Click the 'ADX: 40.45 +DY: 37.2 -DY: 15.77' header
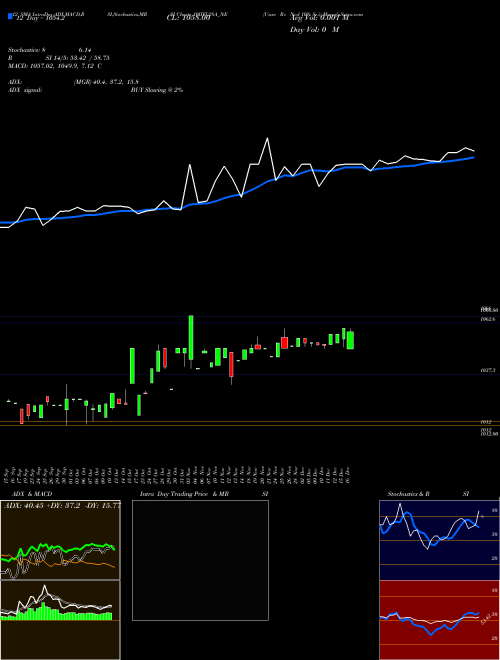Image resolution: width=500 pixels, height=660 pixels. [62, 506]
